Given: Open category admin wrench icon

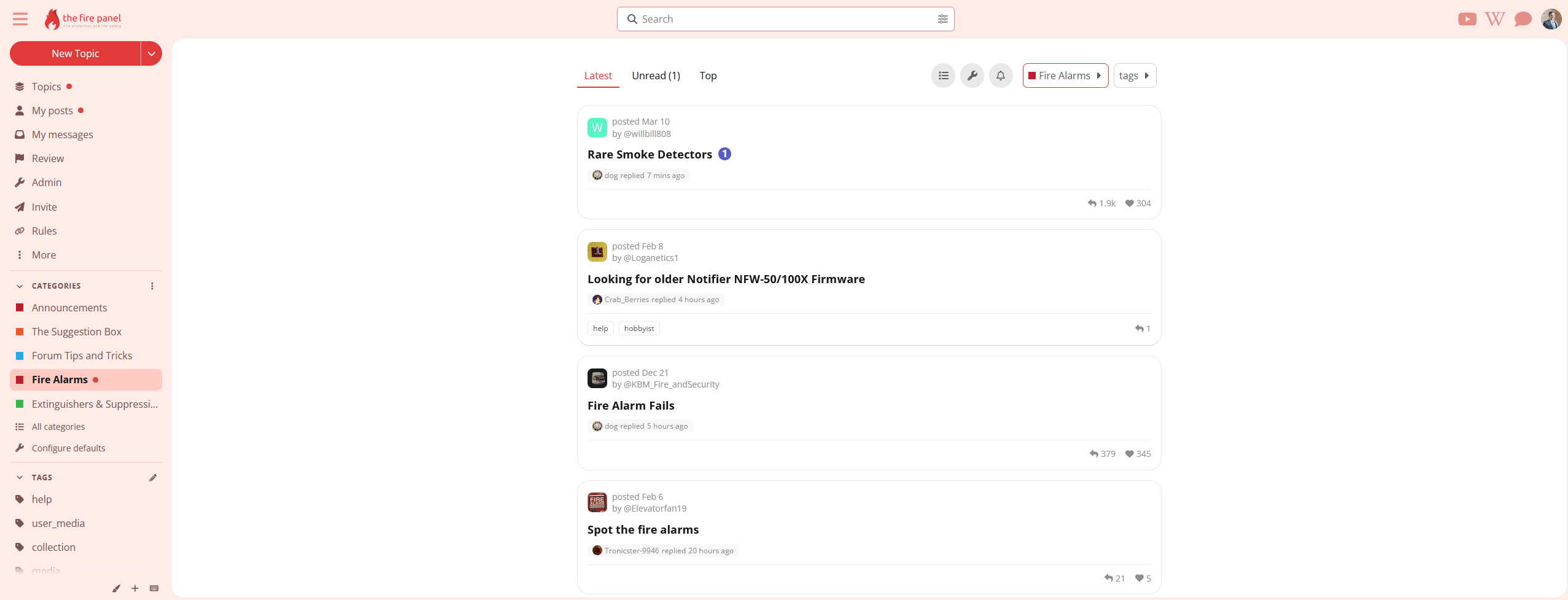Looking at the screenshot, I should tap(972, 76).
